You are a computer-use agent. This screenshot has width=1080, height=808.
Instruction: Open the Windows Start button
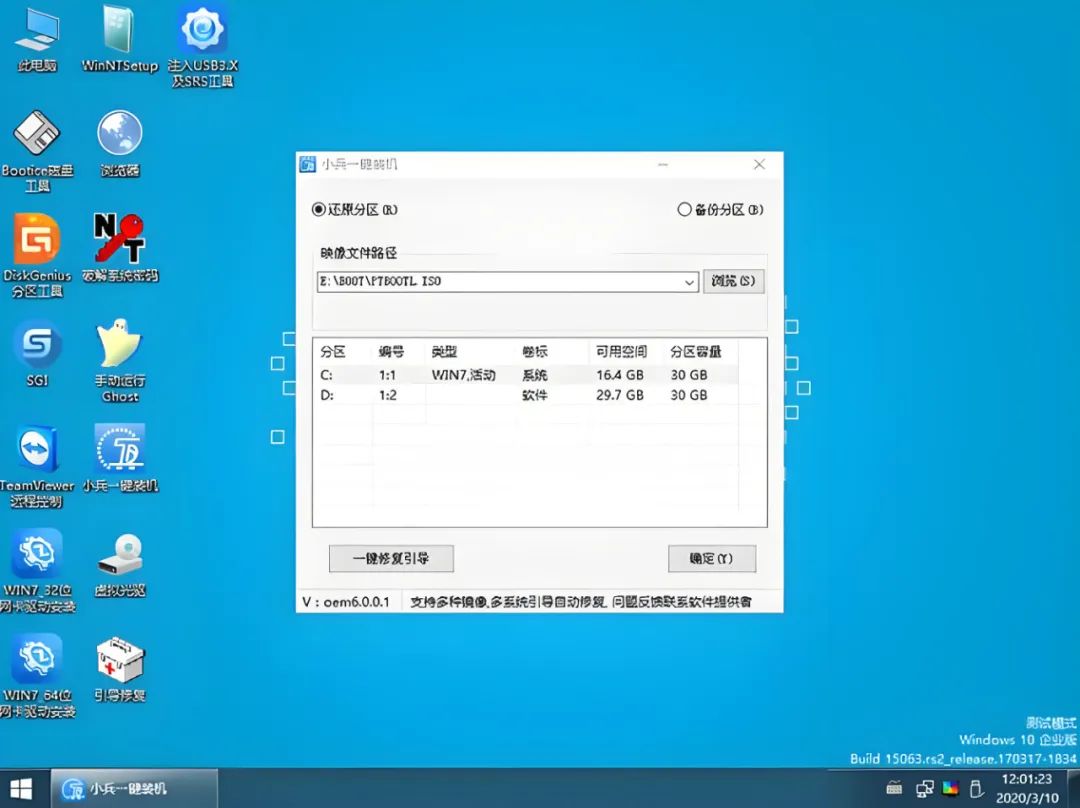(21, 789)
